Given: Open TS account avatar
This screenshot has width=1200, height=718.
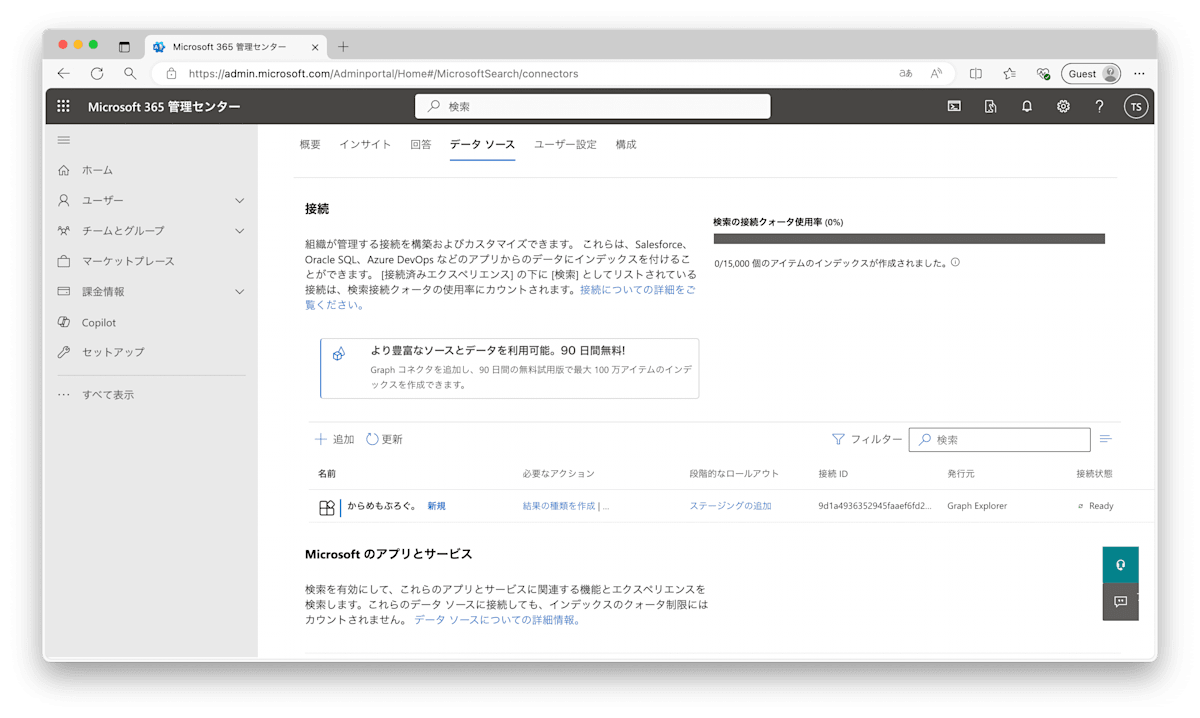Looking at the screenshot, I should pos(1135,107).
